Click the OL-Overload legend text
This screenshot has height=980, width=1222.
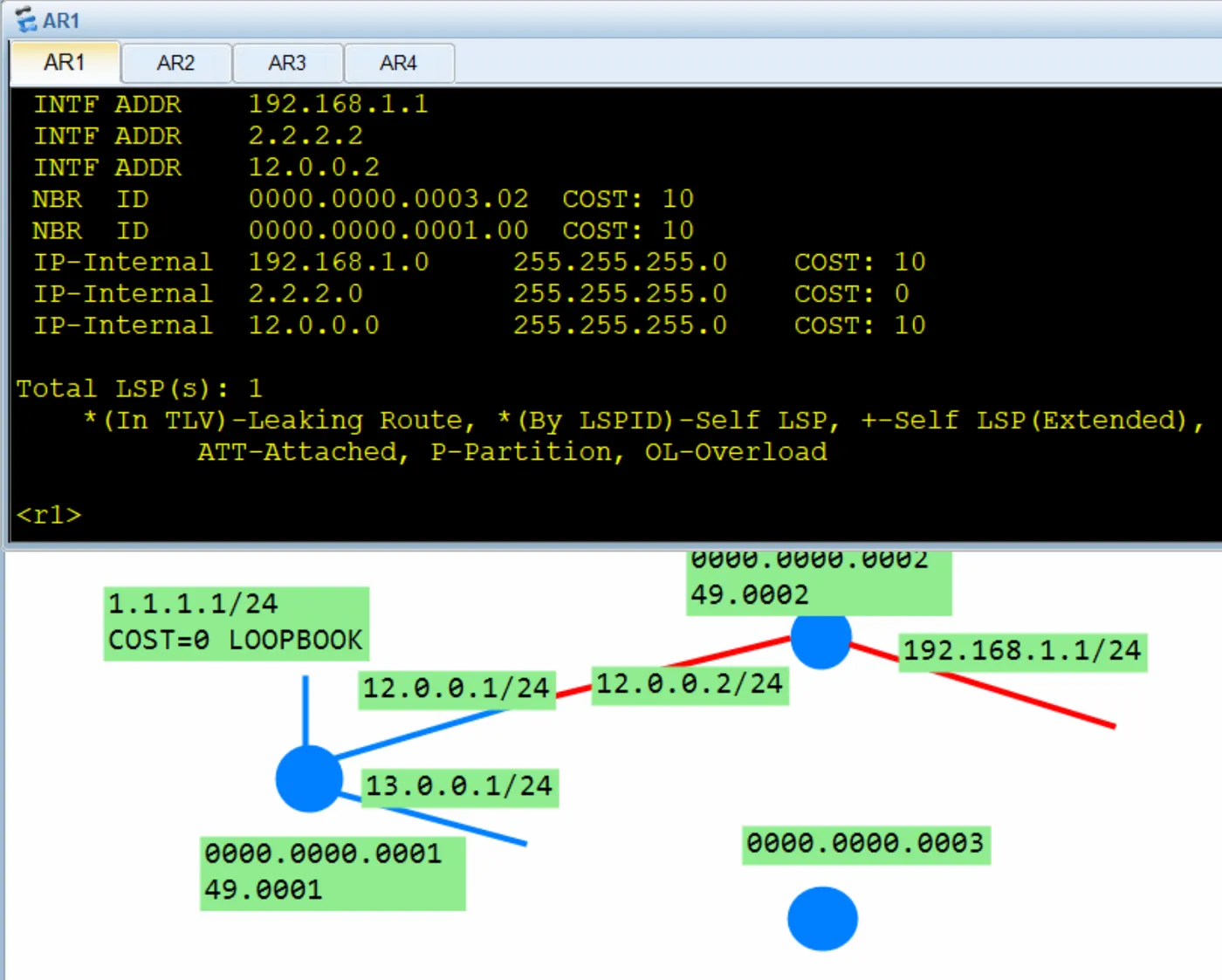[x=736, y=452]
